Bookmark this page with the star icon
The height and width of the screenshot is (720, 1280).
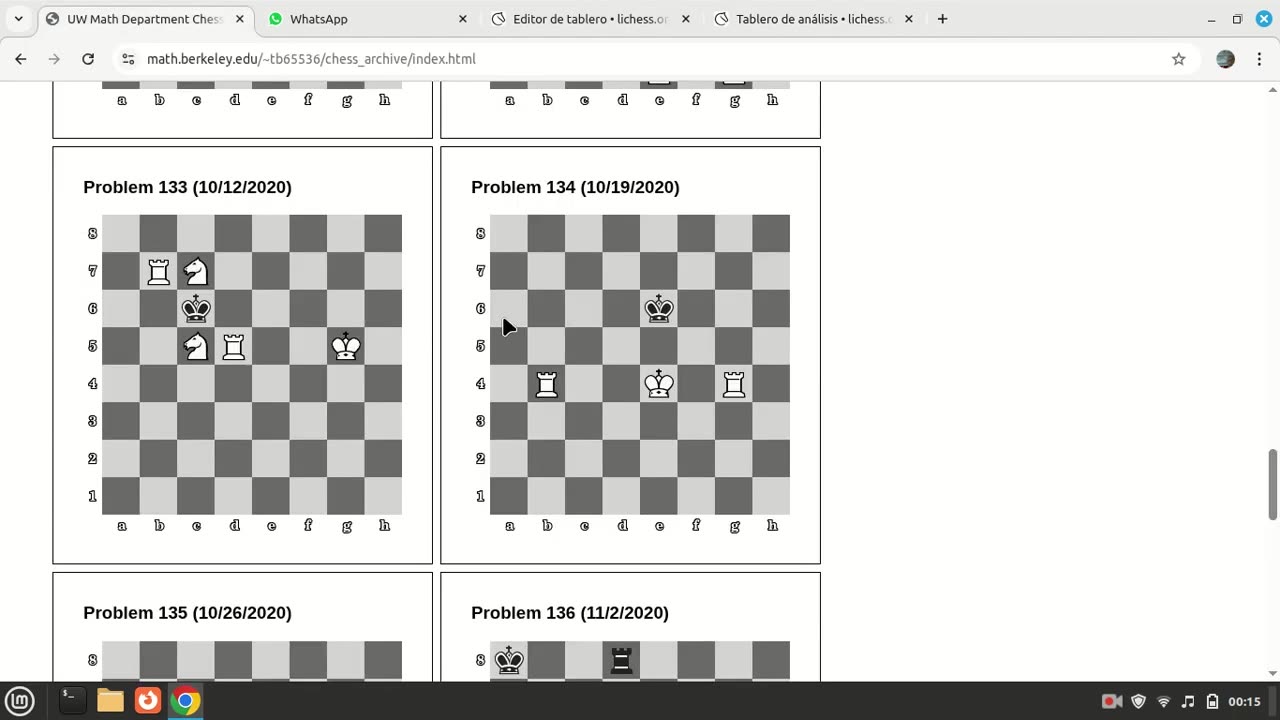1179,59
